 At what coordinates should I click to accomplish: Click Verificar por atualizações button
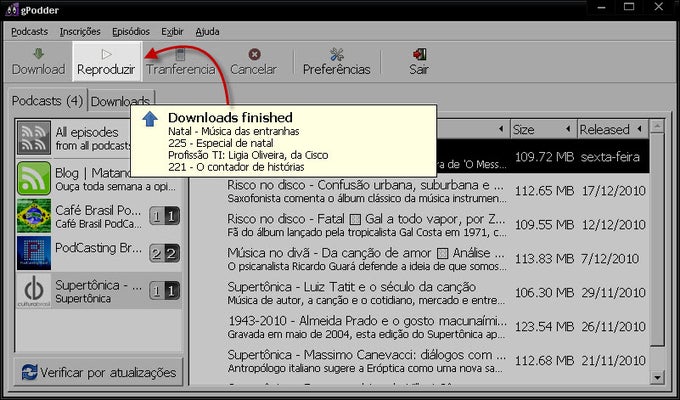[99, 372]
